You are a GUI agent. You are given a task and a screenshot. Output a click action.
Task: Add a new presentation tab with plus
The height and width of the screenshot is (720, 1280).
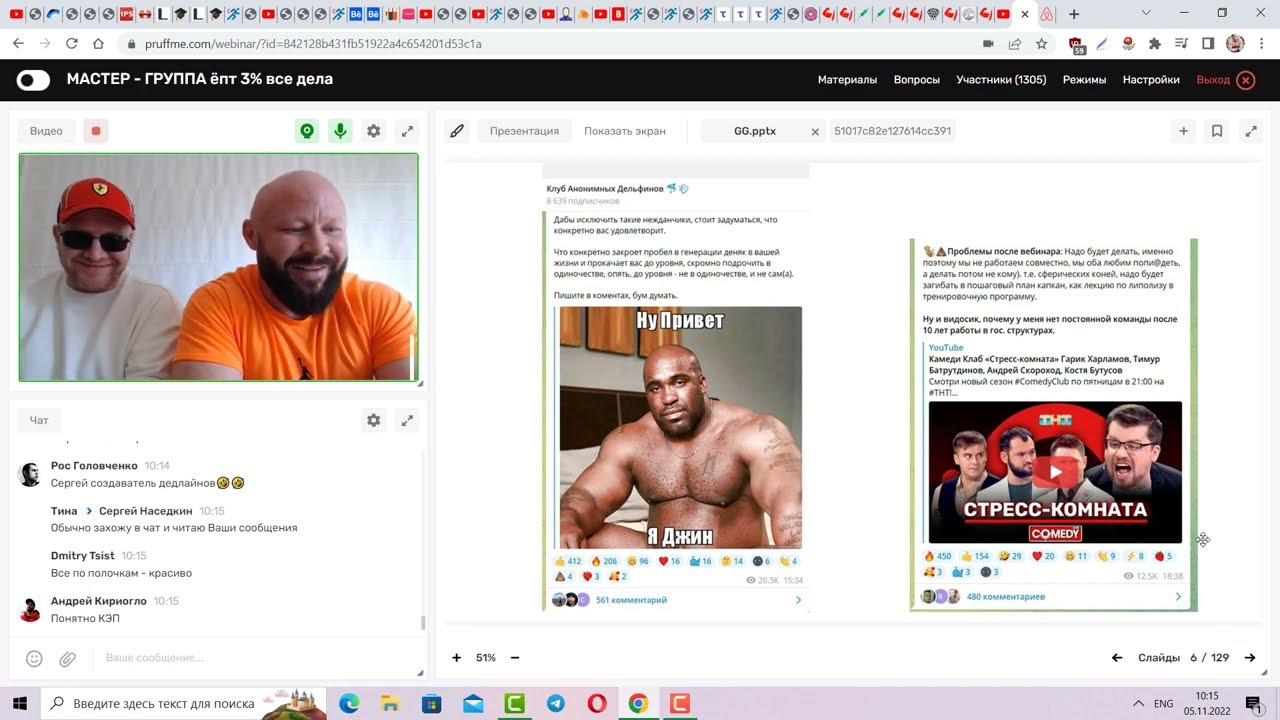point(1183,131)
